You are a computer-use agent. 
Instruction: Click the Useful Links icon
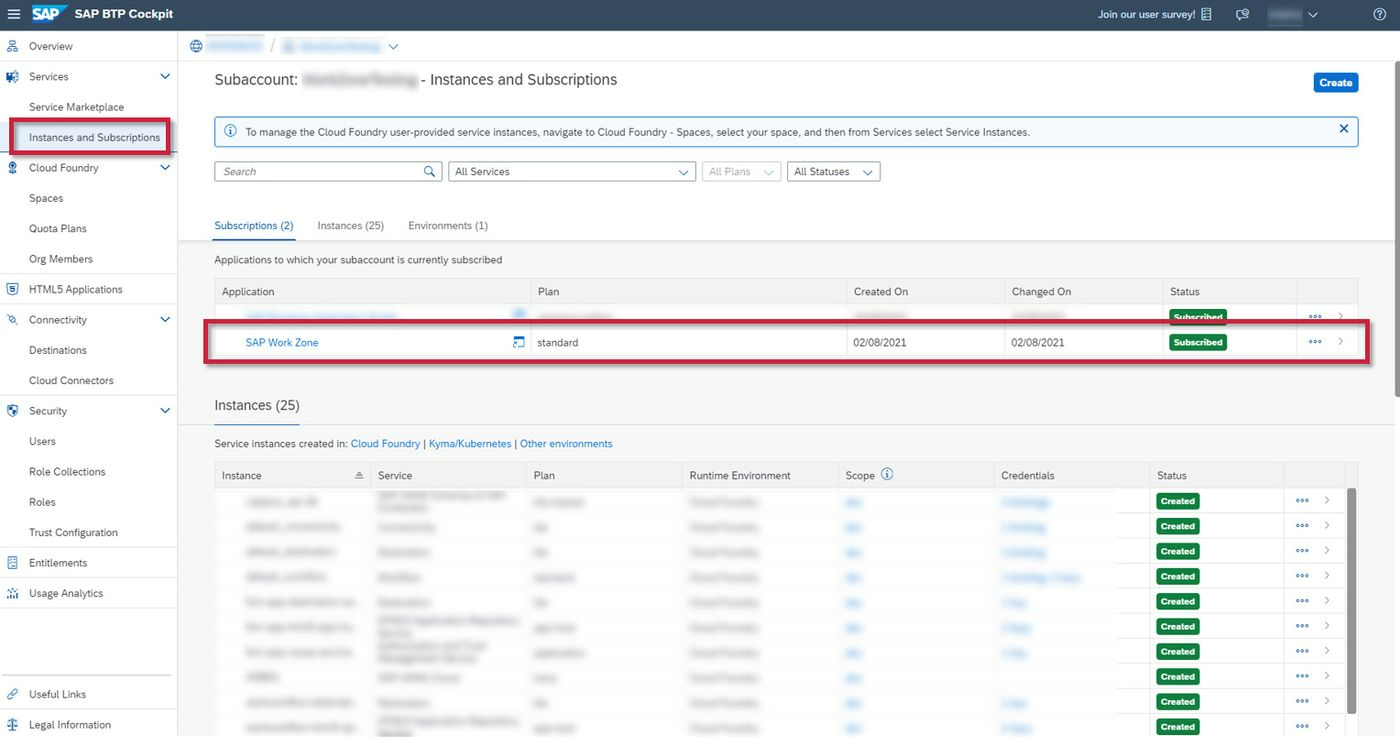pyautogui.click(x=12, y=694)
